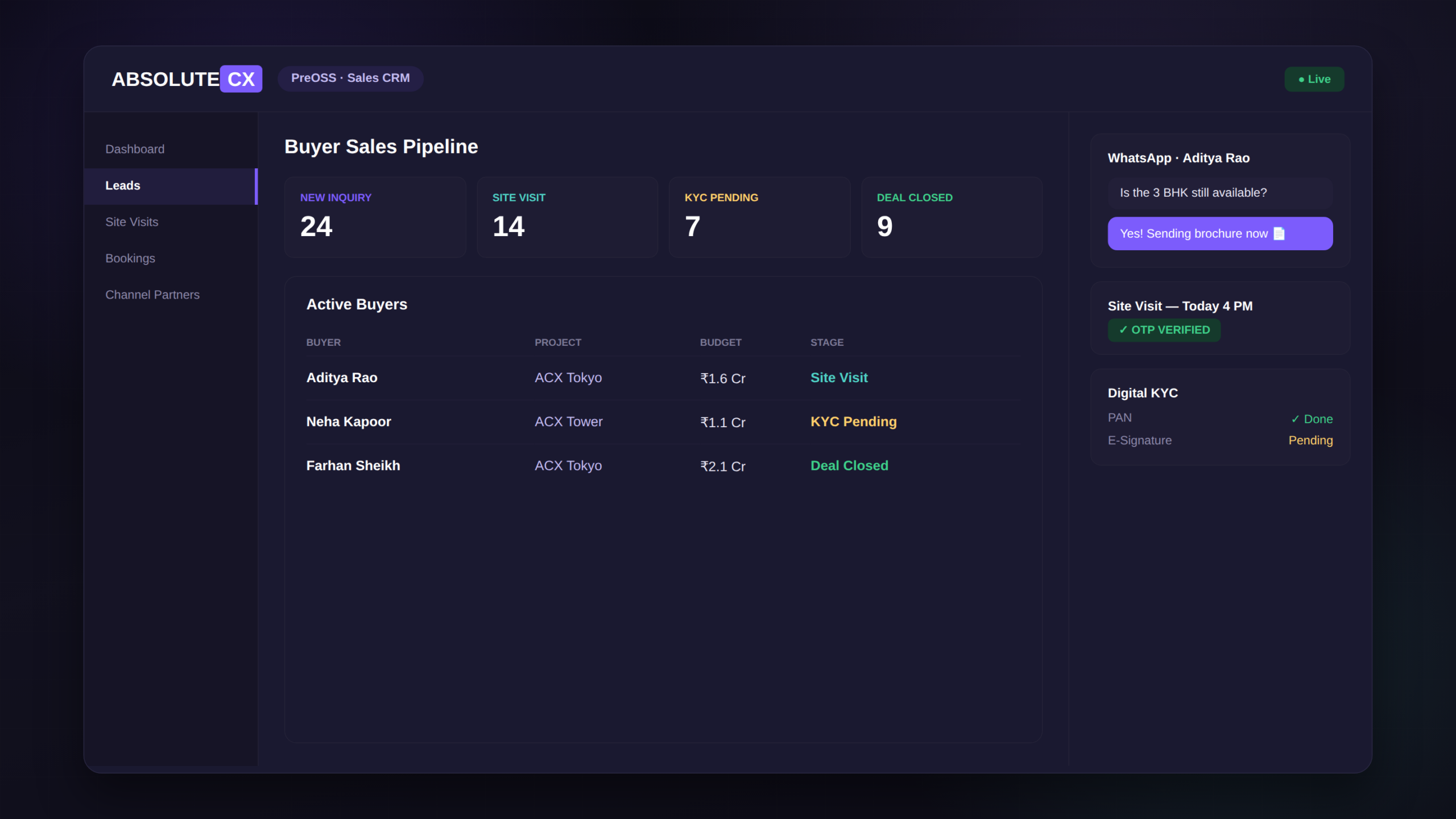Click Site Visit stage for Aditya Rao
The width and height of the screenshot is (1456, 819).
pyautogui.click(x=839, y=378)
